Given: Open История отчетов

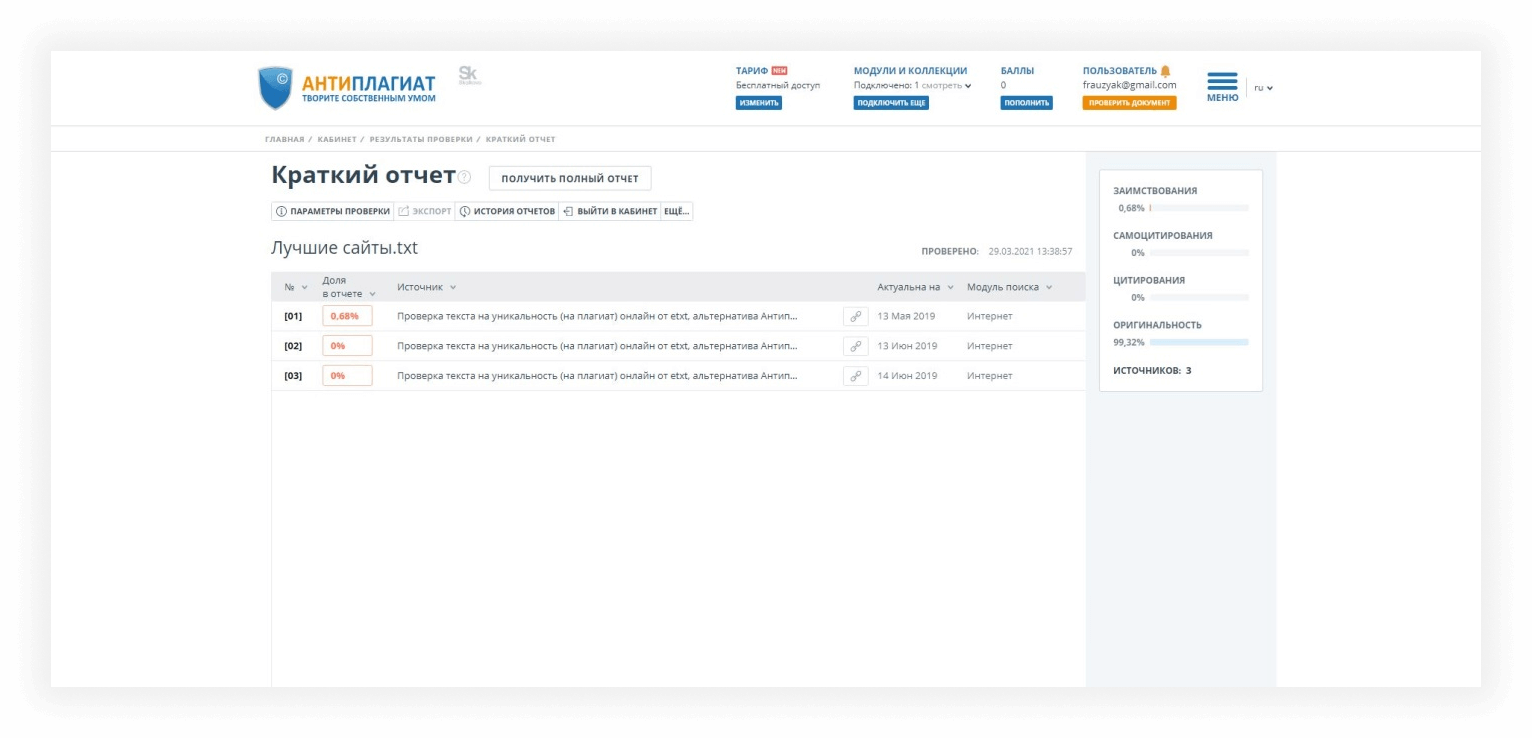Looking at the screenshot, I should point(506,211).
